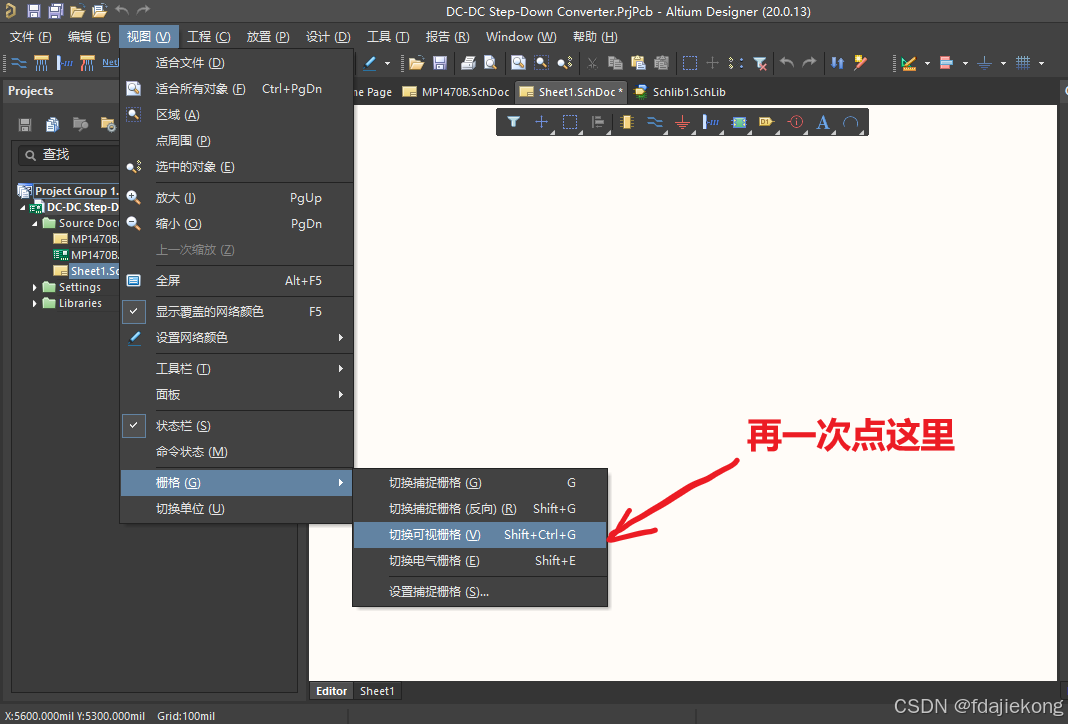Click the Sheet1 tab at bottom
The image size is (1068, 724).
377,691
